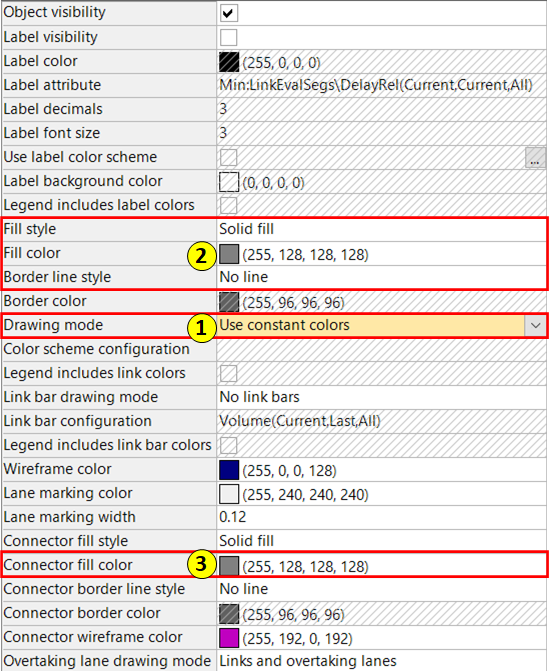
Task: Click the Label font size value field
Action: click(x=382, y=133)
